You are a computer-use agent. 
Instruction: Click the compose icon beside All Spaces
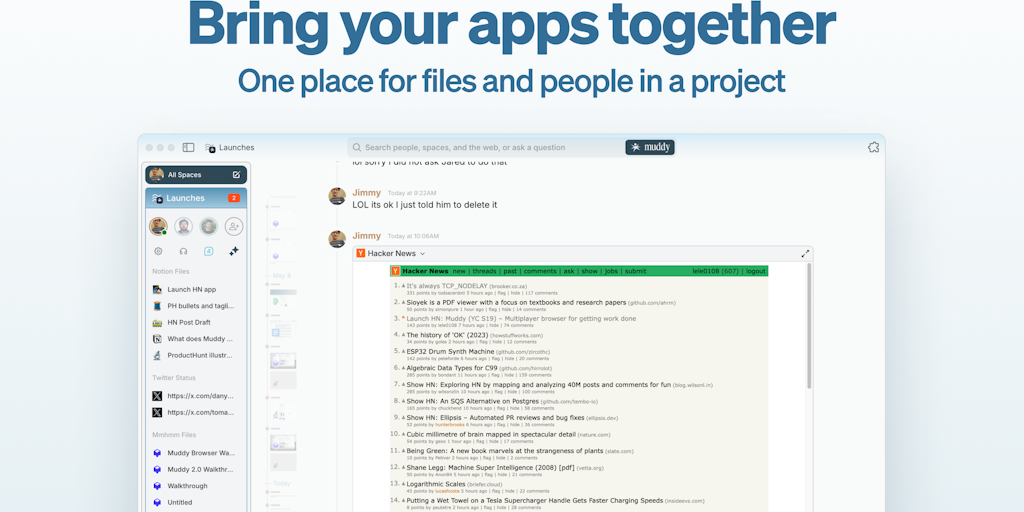pos(237,175)
